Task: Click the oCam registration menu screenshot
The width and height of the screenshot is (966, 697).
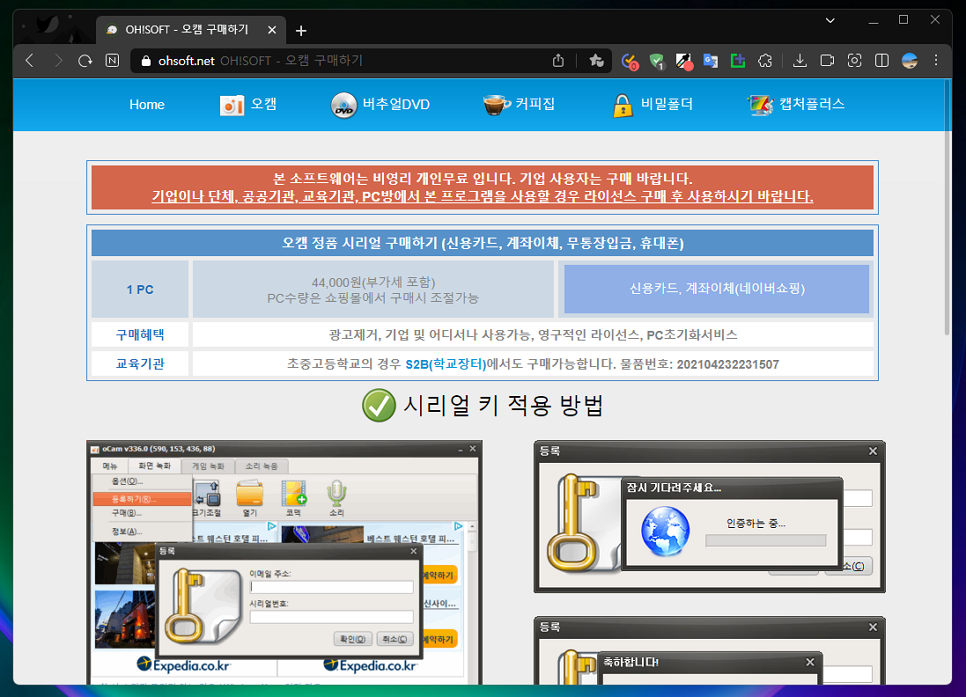Action: coord(284,562)
